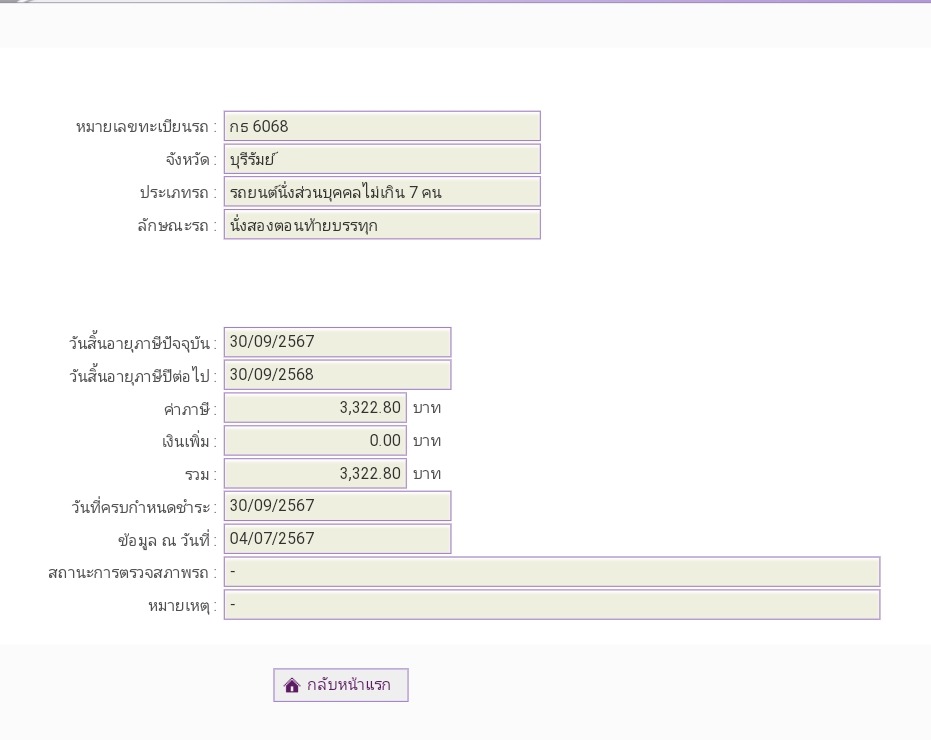Click the ประเภทรถ vehicle type field
Viewport: 931px width, 740px height.
coord(382,191)
